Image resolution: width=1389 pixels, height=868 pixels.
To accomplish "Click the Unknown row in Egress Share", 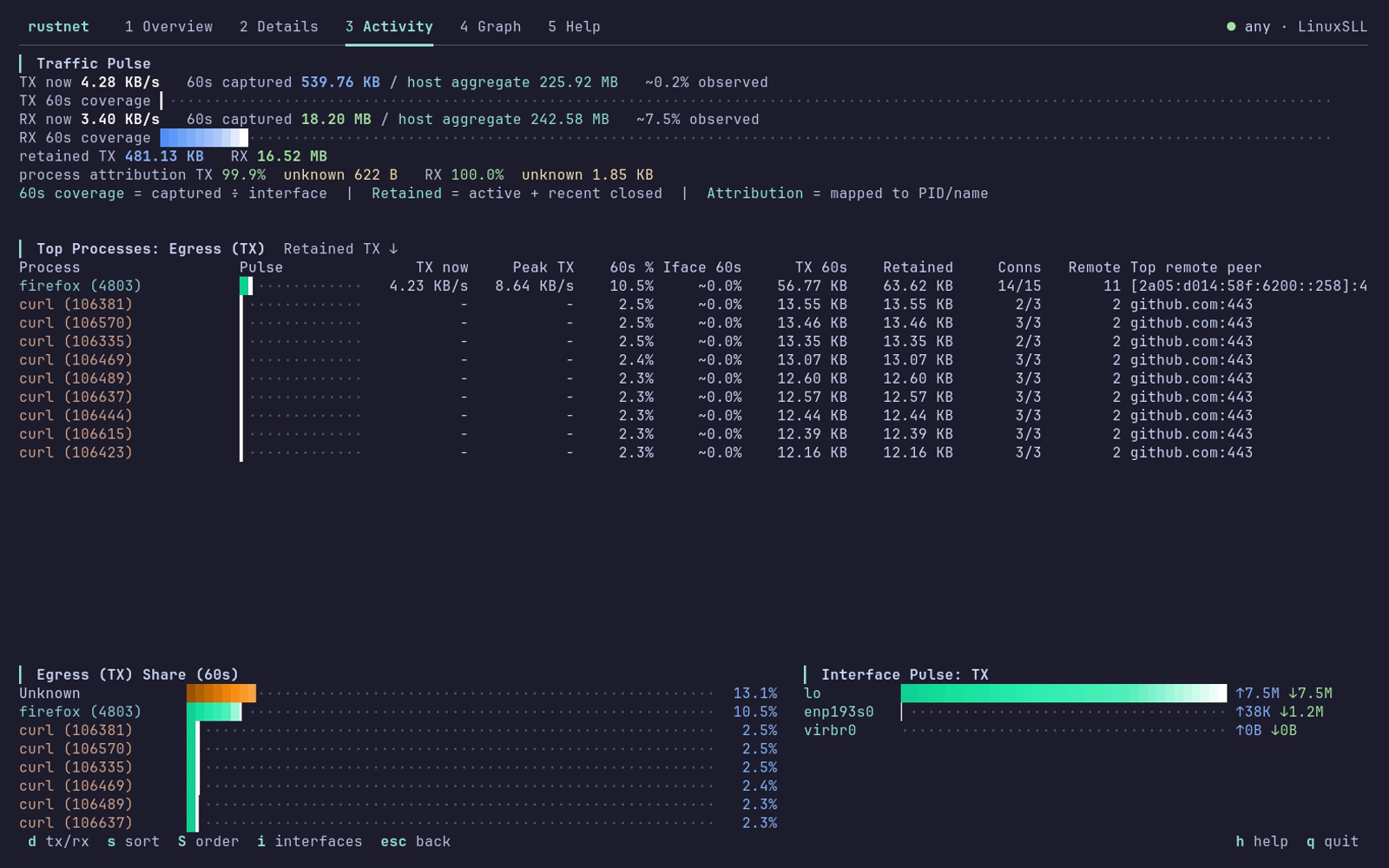I will coord(398,694).
